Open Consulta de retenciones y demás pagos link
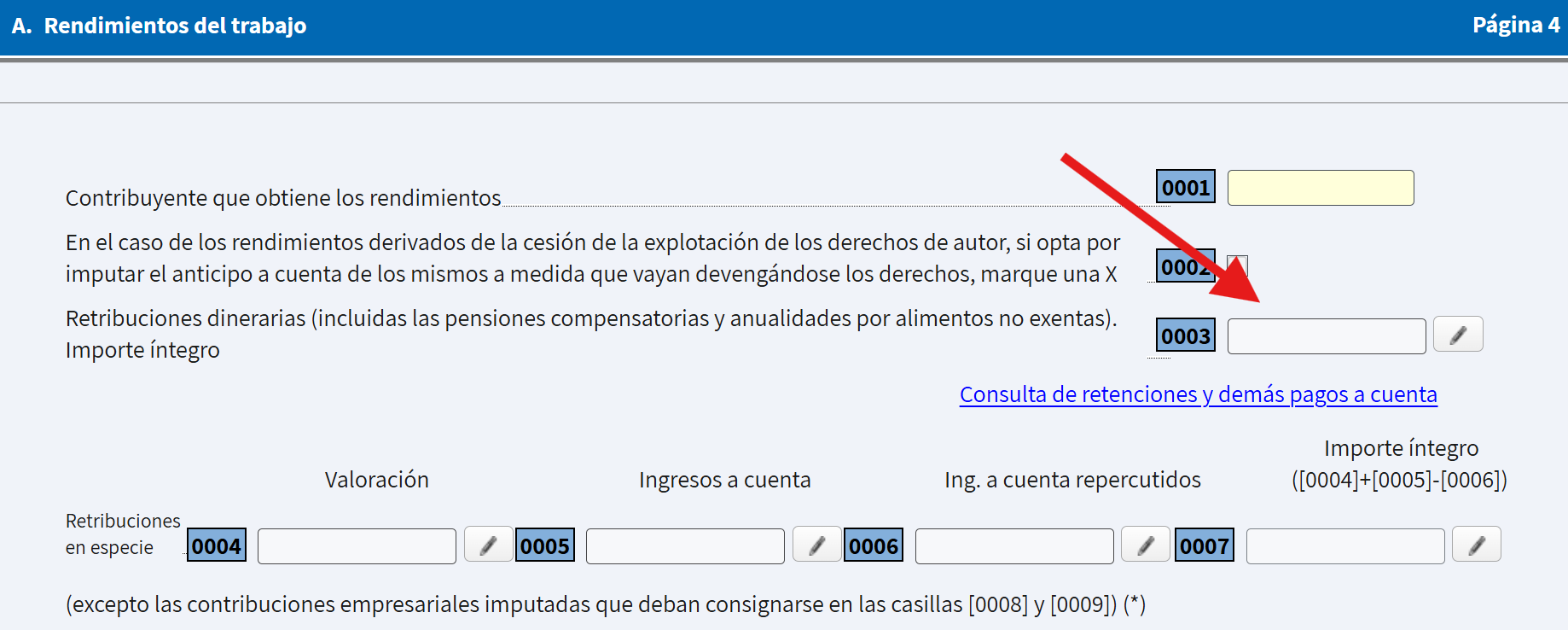 point(1198,394)
